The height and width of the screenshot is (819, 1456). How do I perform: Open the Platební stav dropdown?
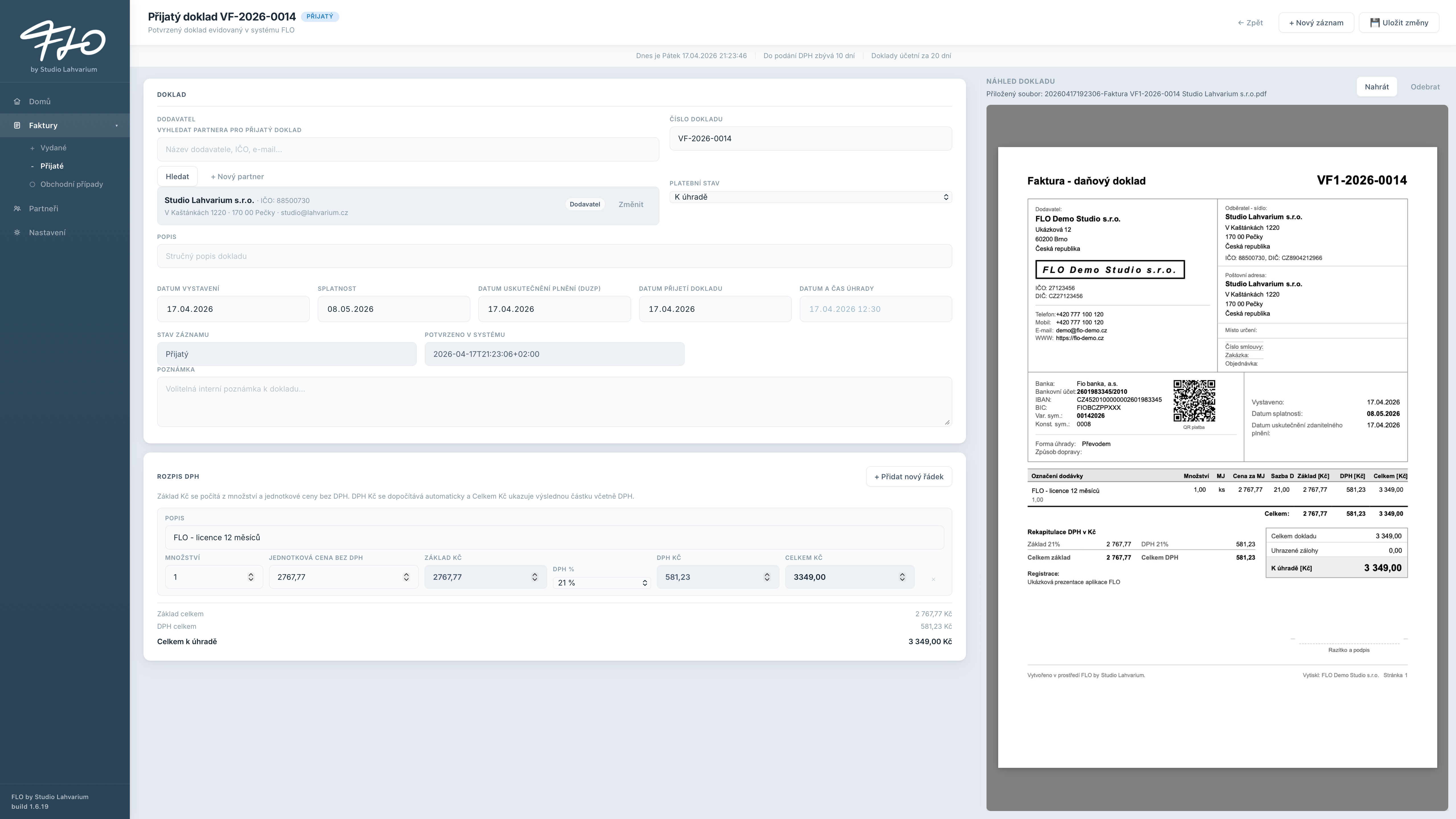click(x=811, y=197)
